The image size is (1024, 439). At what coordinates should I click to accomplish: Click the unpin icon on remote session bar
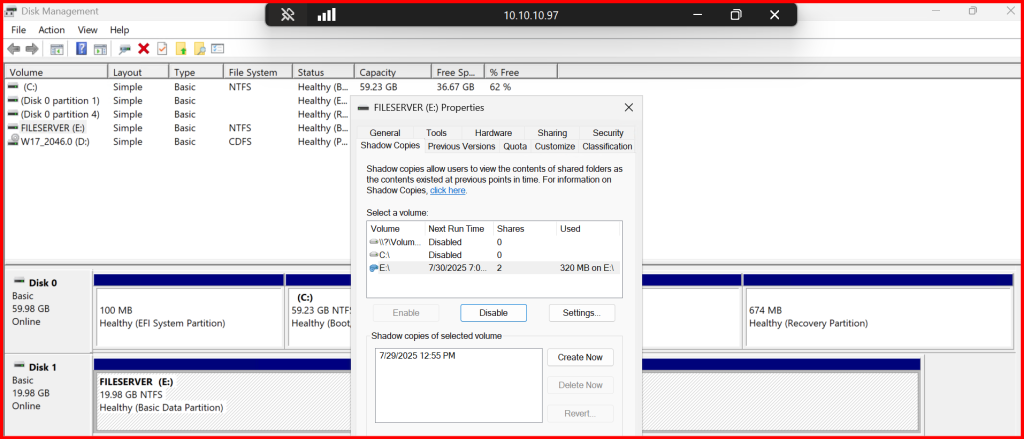287,15
